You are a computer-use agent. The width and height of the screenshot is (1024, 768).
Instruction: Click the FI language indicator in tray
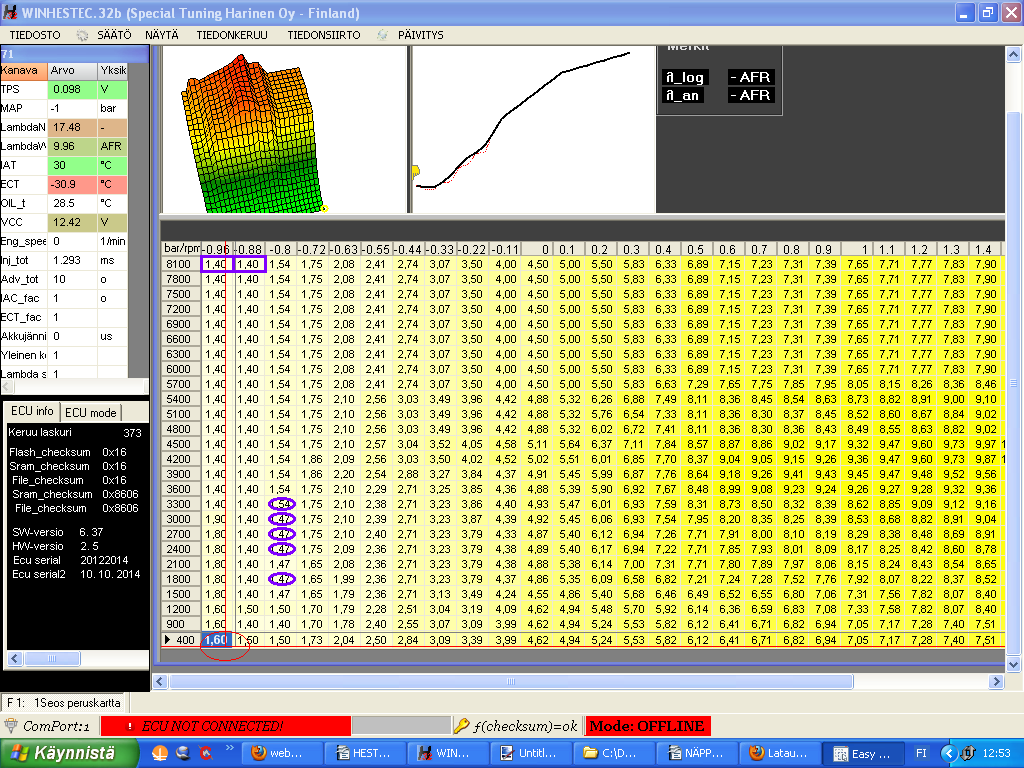(921, 753)
